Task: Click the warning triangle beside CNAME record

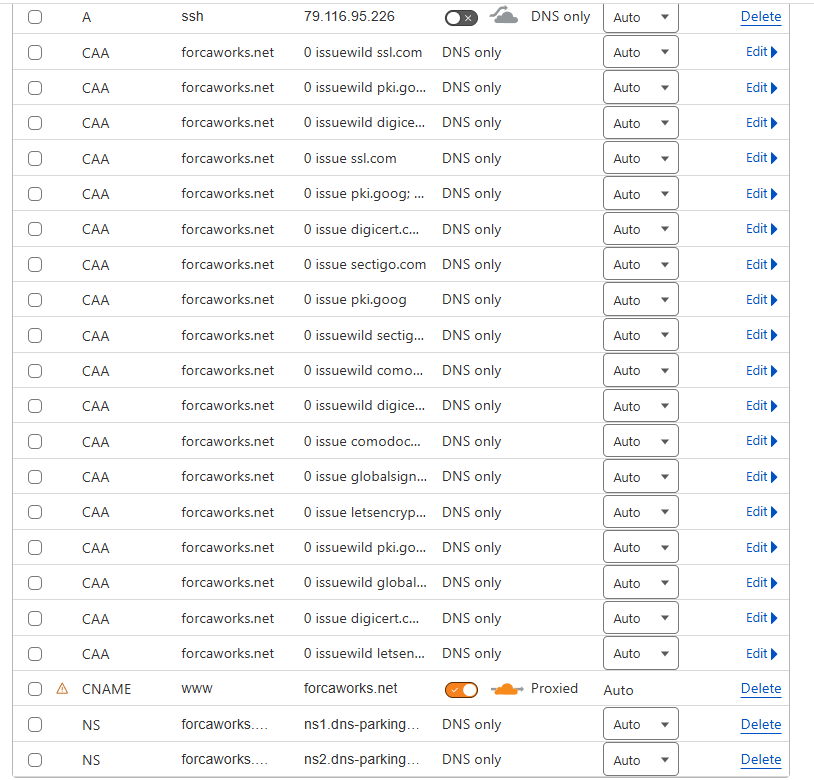Action: 62,689
